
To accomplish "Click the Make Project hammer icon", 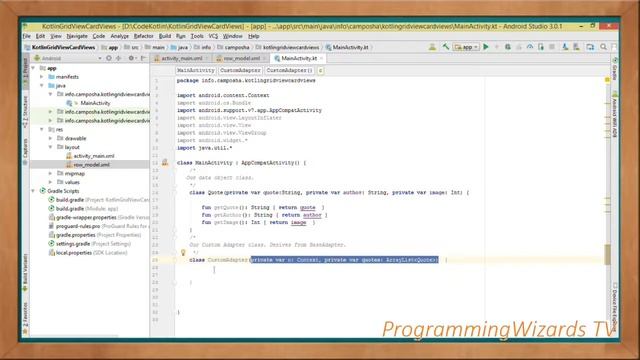I will [446, 47].
